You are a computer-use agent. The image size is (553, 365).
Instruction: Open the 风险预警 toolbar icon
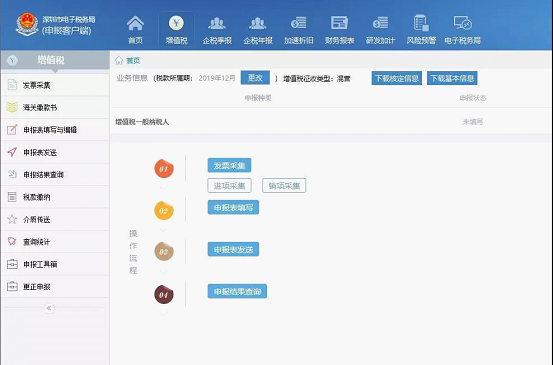point(421,30)
